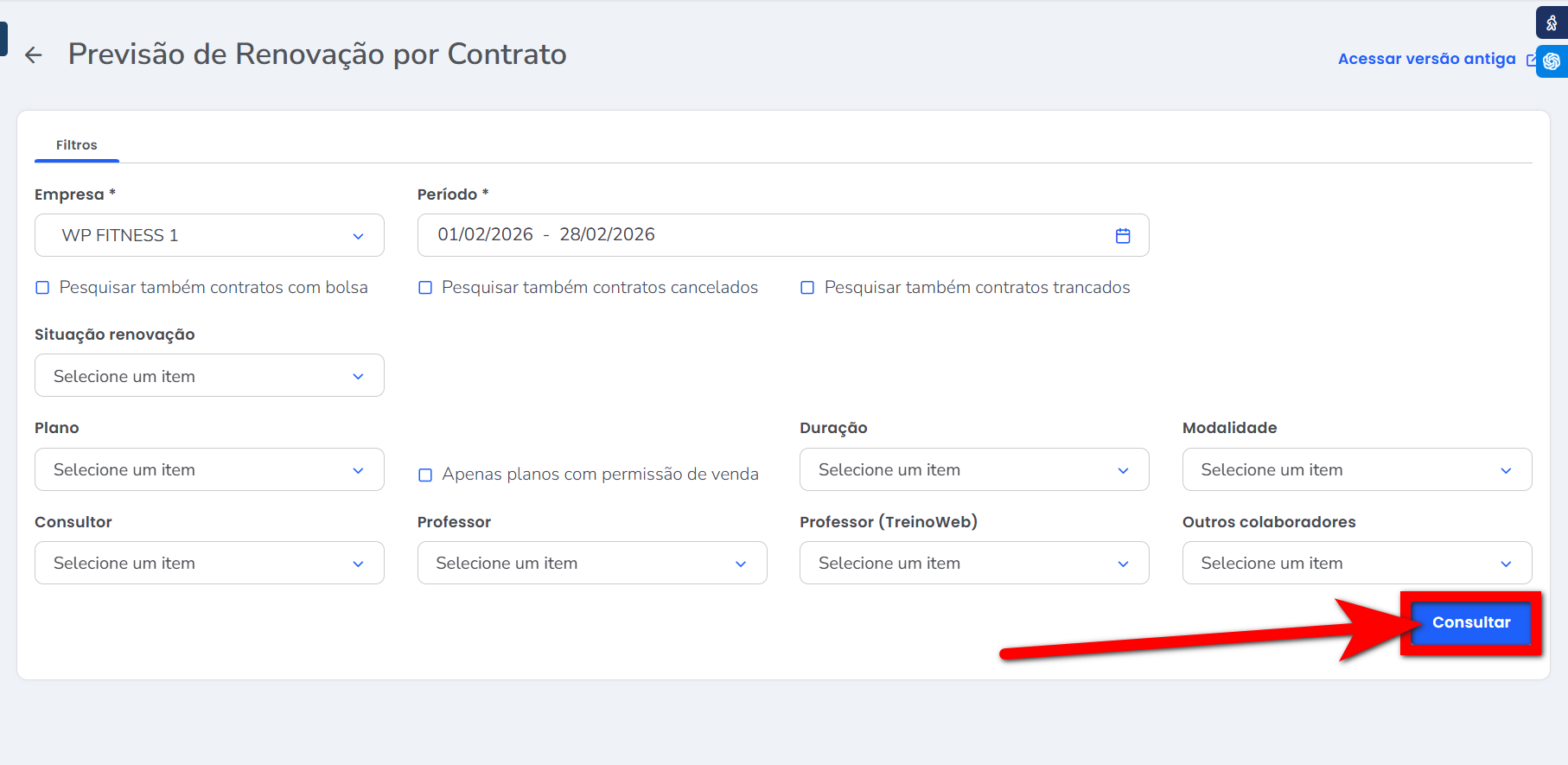The height and width of the screenshot is (765, 1568).
Task: Enable Pesquisar também contratos com bolsa
Action: pos(42,288)
